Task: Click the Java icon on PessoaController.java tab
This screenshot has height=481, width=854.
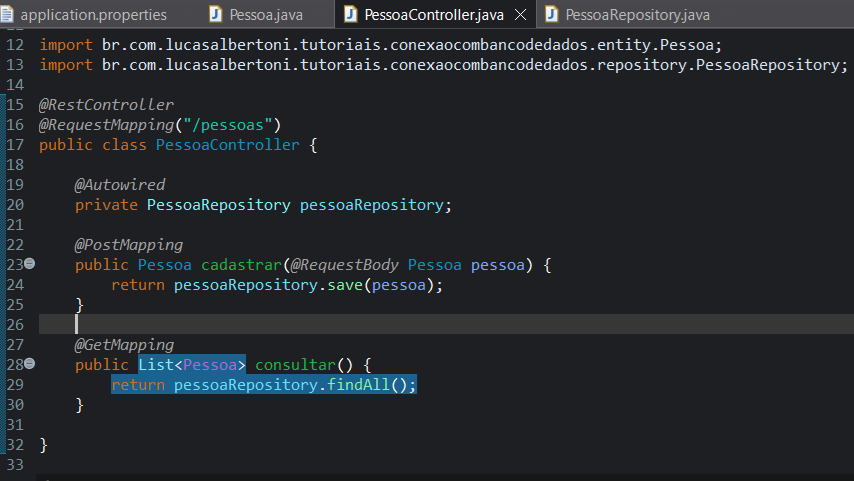Action: (350, 15)
